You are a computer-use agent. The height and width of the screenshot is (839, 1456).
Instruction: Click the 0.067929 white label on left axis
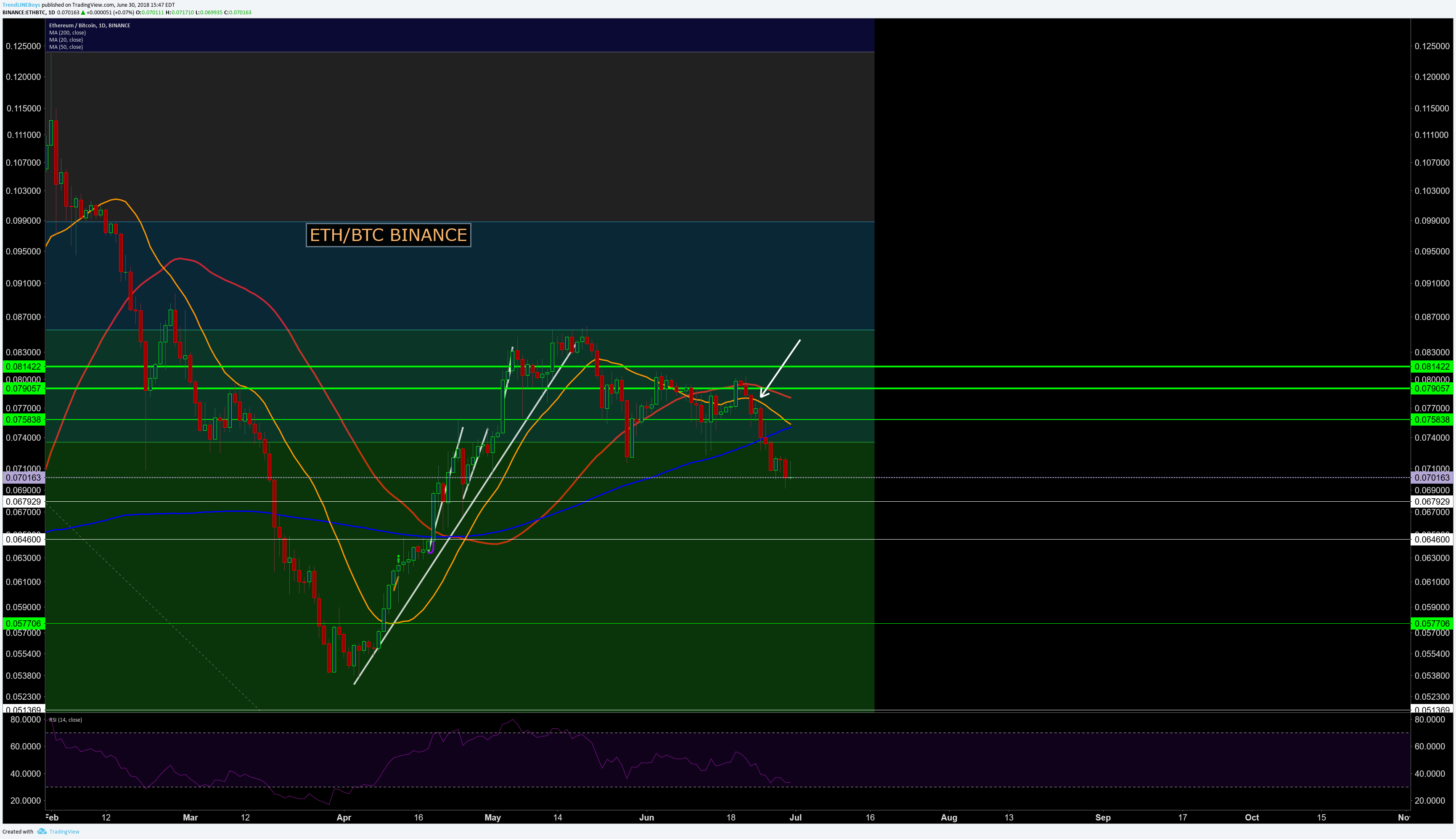click(x=24, y=502)
